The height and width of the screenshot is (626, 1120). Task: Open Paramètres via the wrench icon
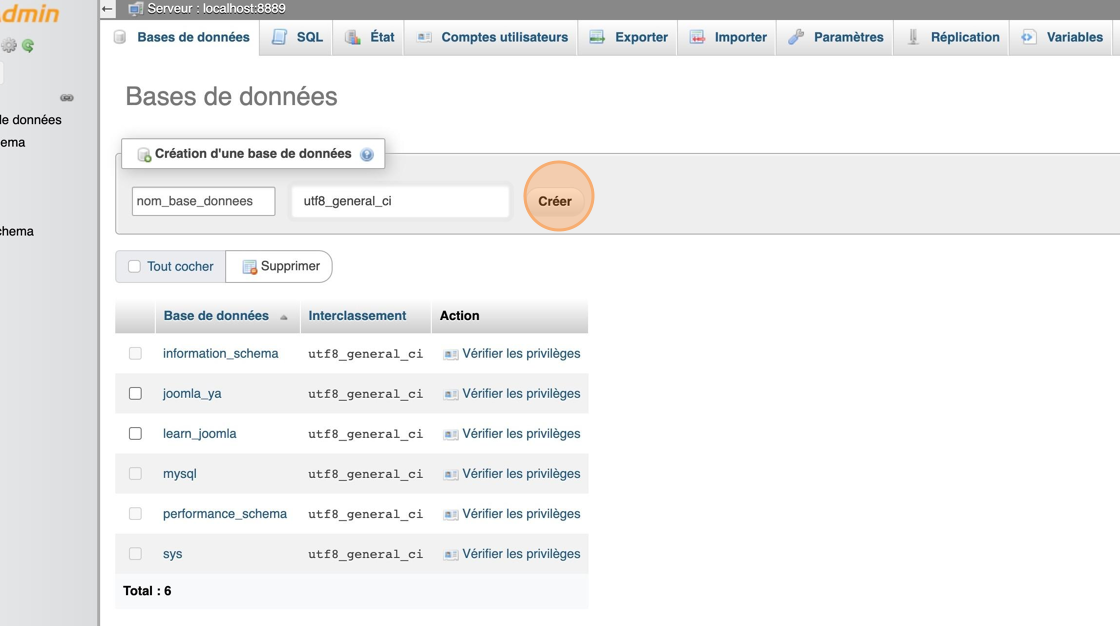(x=796, y=36)
